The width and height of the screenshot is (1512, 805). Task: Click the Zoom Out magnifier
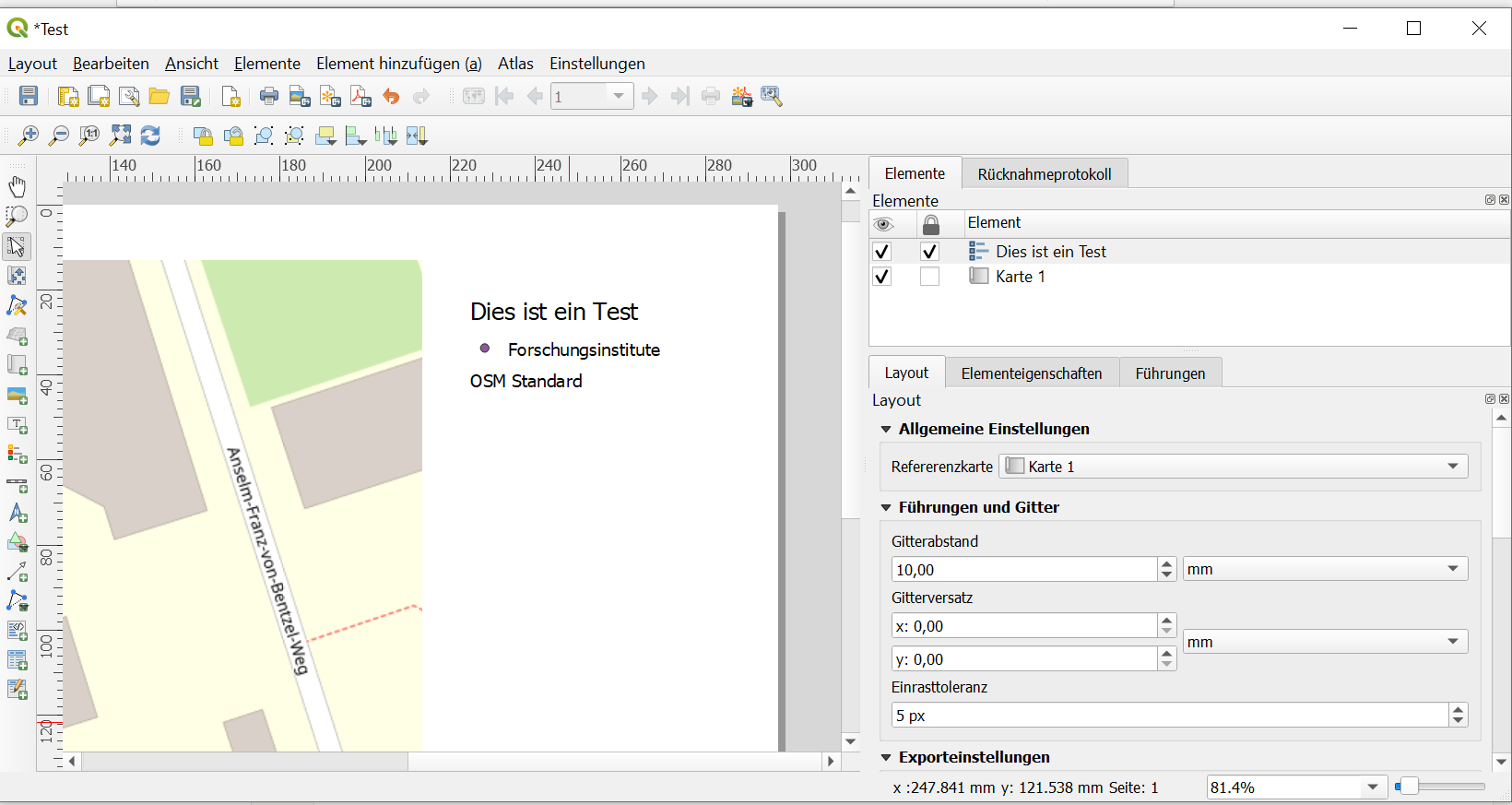pyautogui.click(x=59, y=136)
